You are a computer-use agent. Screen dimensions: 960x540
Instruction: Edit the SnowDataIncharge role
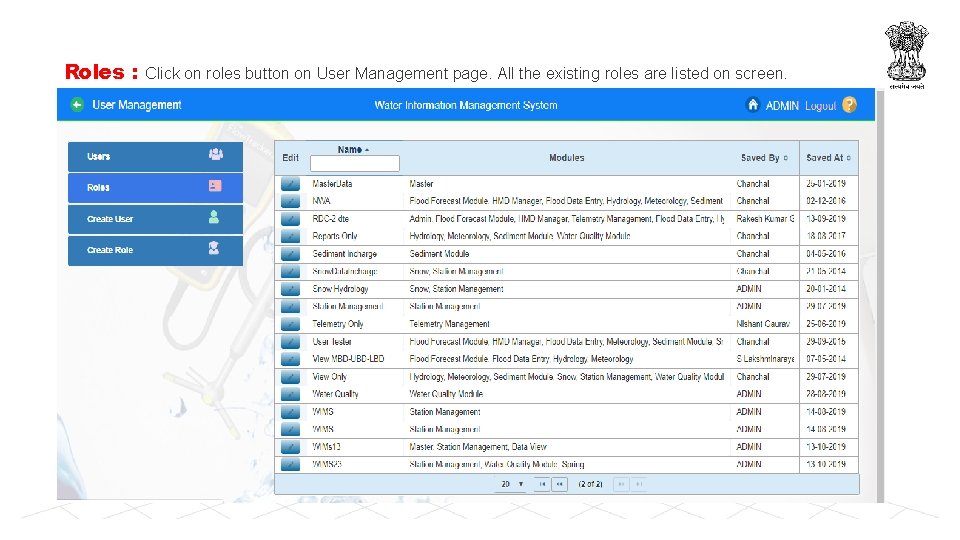pos(290,271)
